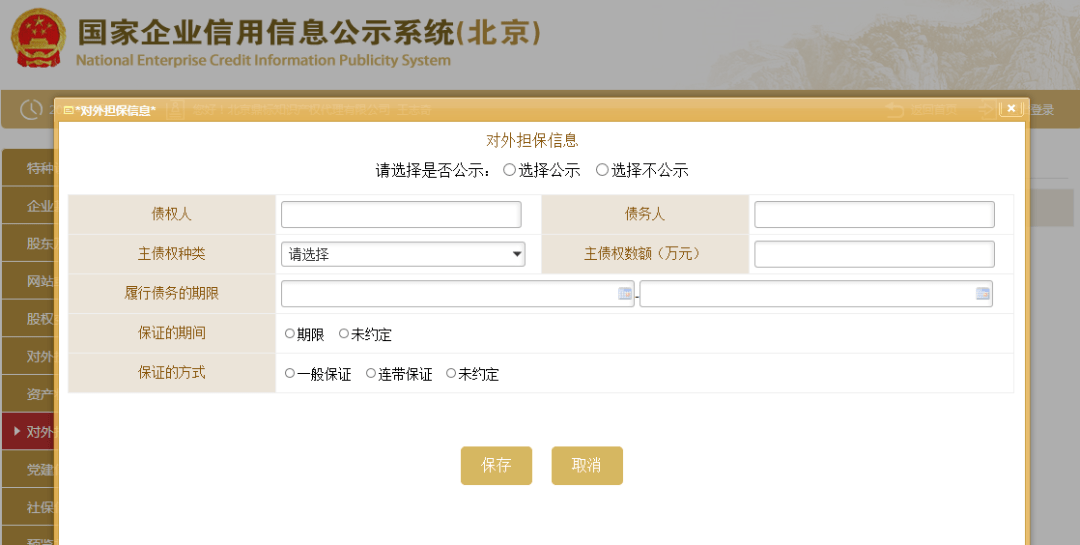
Task: Open calendar picker for debt period start date
Action: click(625, 294)
